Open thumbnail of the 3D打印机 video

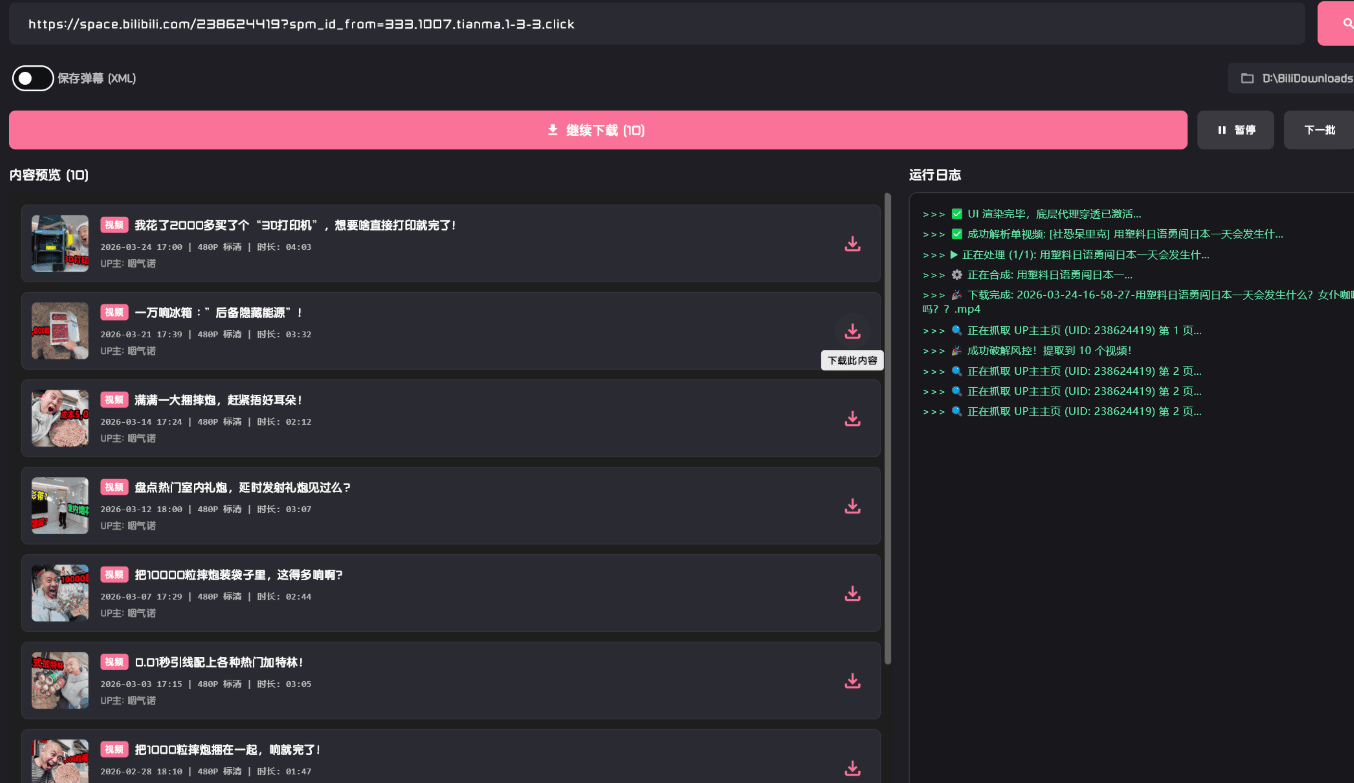pos(60,243)
